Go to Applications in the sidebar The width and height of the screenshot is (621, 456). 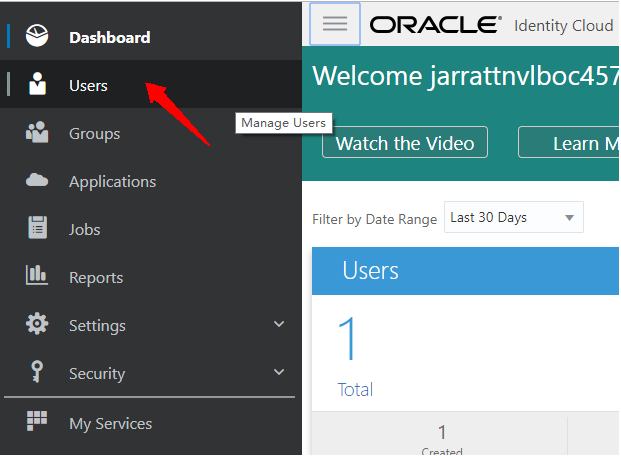click(x=112, y=182)
